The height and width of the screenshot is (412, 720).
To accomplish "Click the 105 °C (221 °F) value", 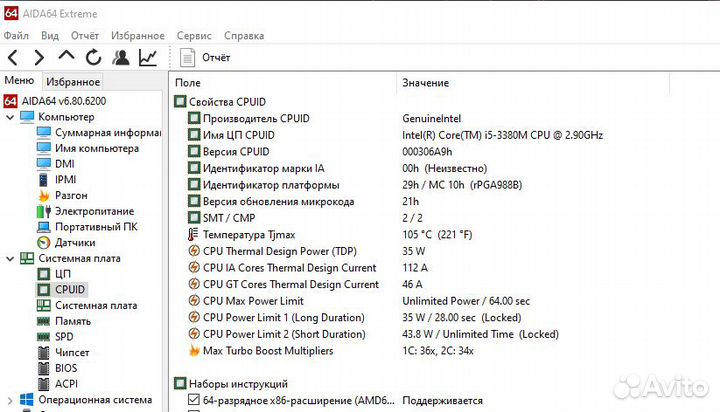I will (x=437, y=235).
